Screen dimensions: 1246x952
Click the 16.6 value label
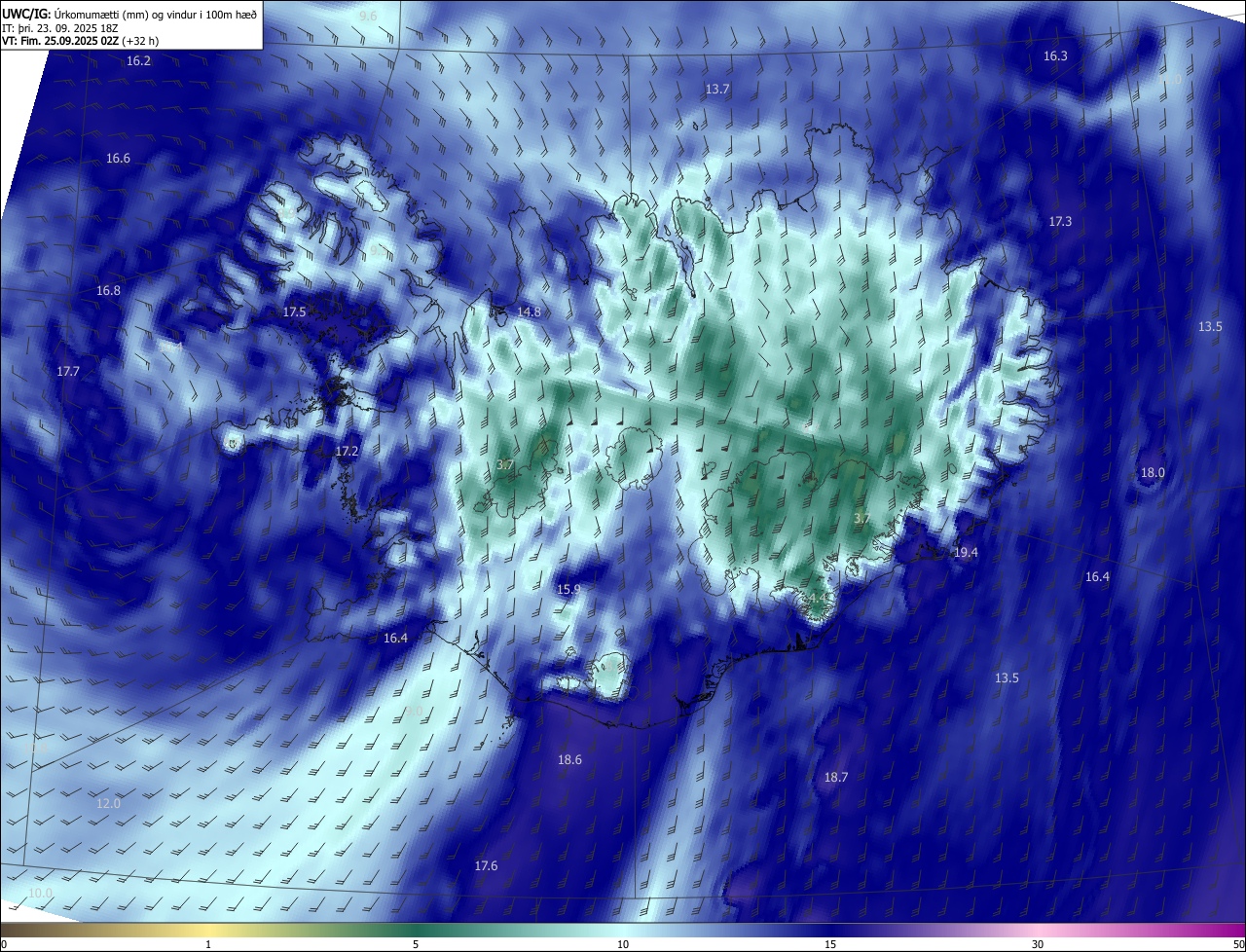point(118,159)
